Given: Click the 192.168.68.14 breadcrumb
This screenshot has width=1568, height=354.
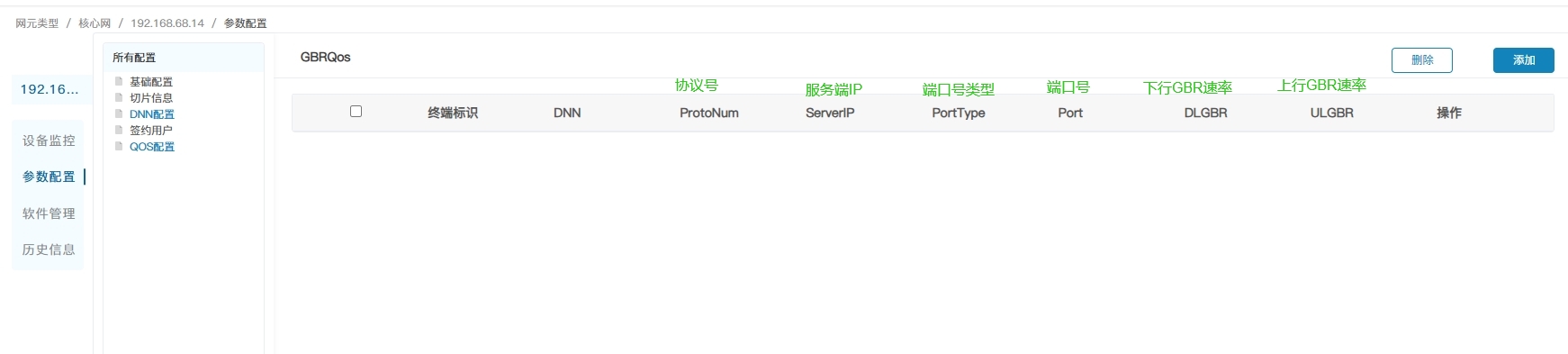Looking at the screenshot, I should [x=167, y=23].
